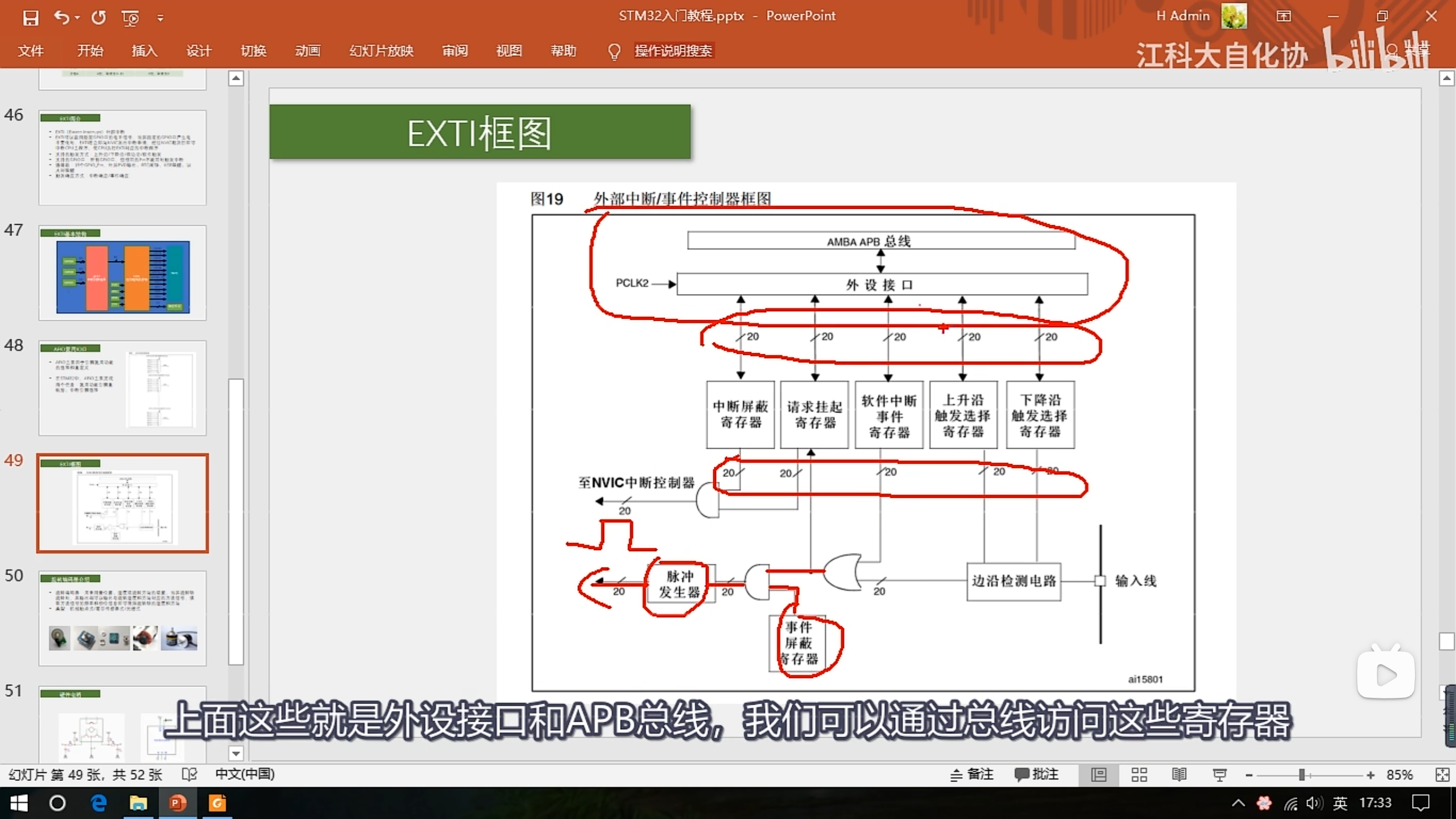
Task: Click the 中文(中国) language indicator
Action: coord(245,775)
